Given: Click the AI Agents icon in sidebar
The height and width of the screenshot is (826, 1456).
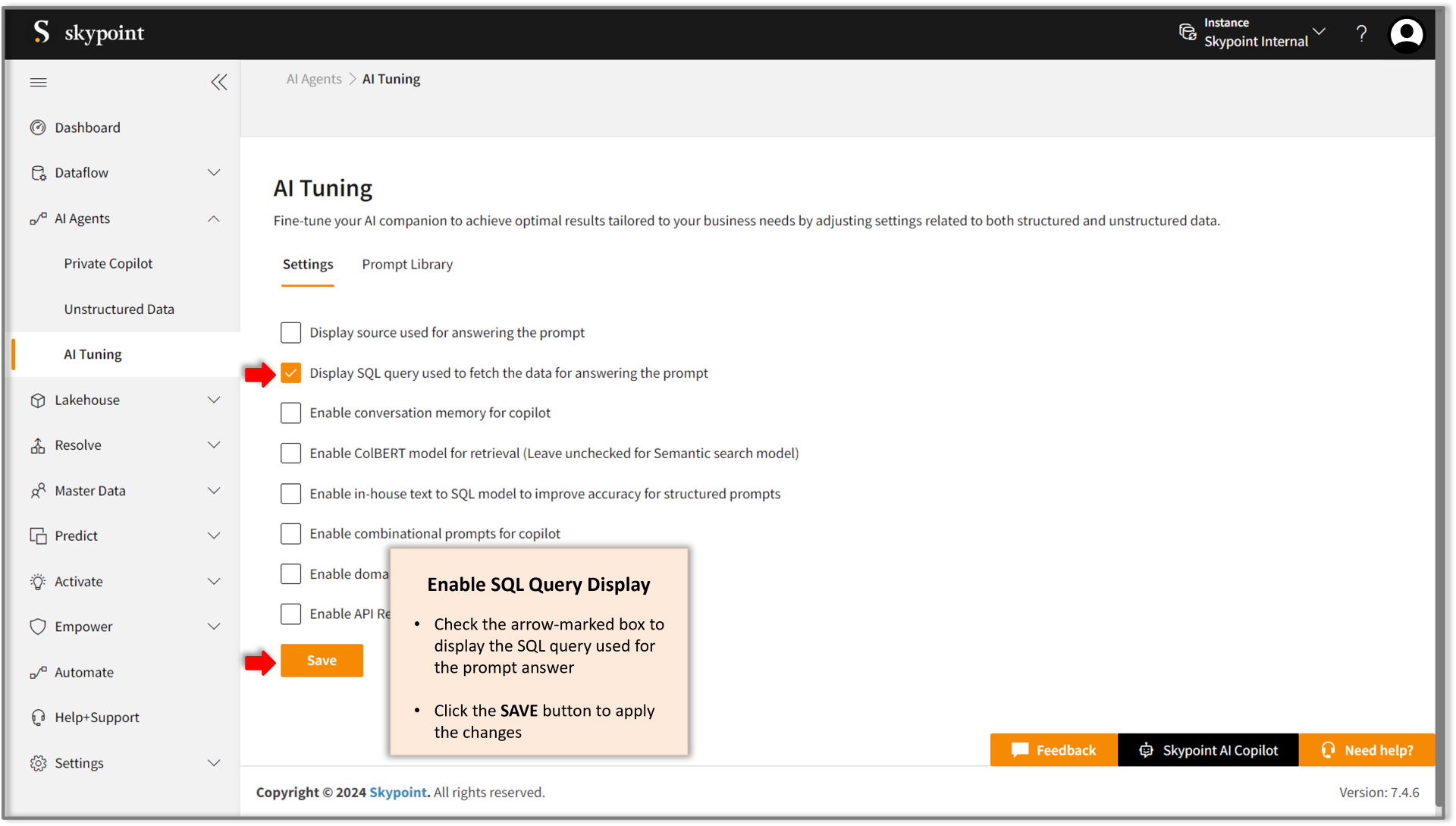Looking at the screenshot, I should tap(36, 219).
